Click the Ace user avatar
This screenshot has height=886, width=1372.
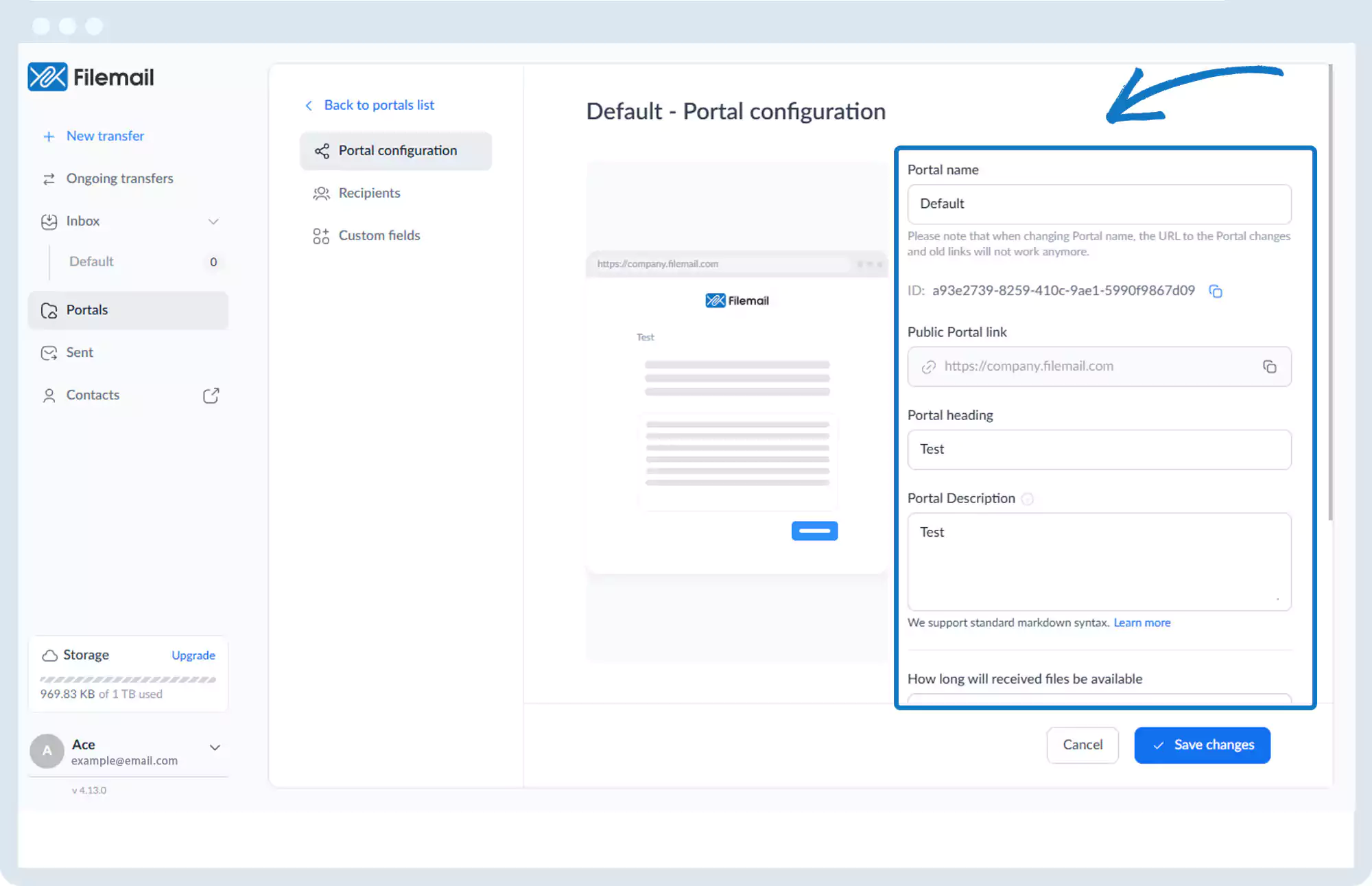[x=47, y=751]
